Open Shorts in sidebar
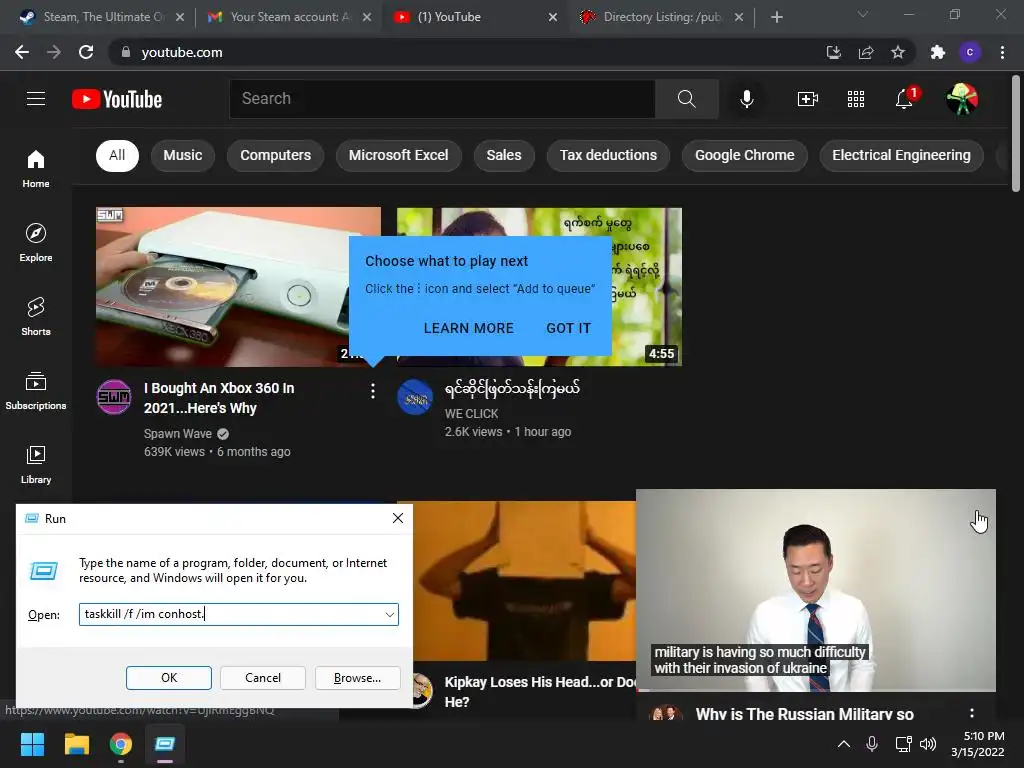 pos(36,316)
